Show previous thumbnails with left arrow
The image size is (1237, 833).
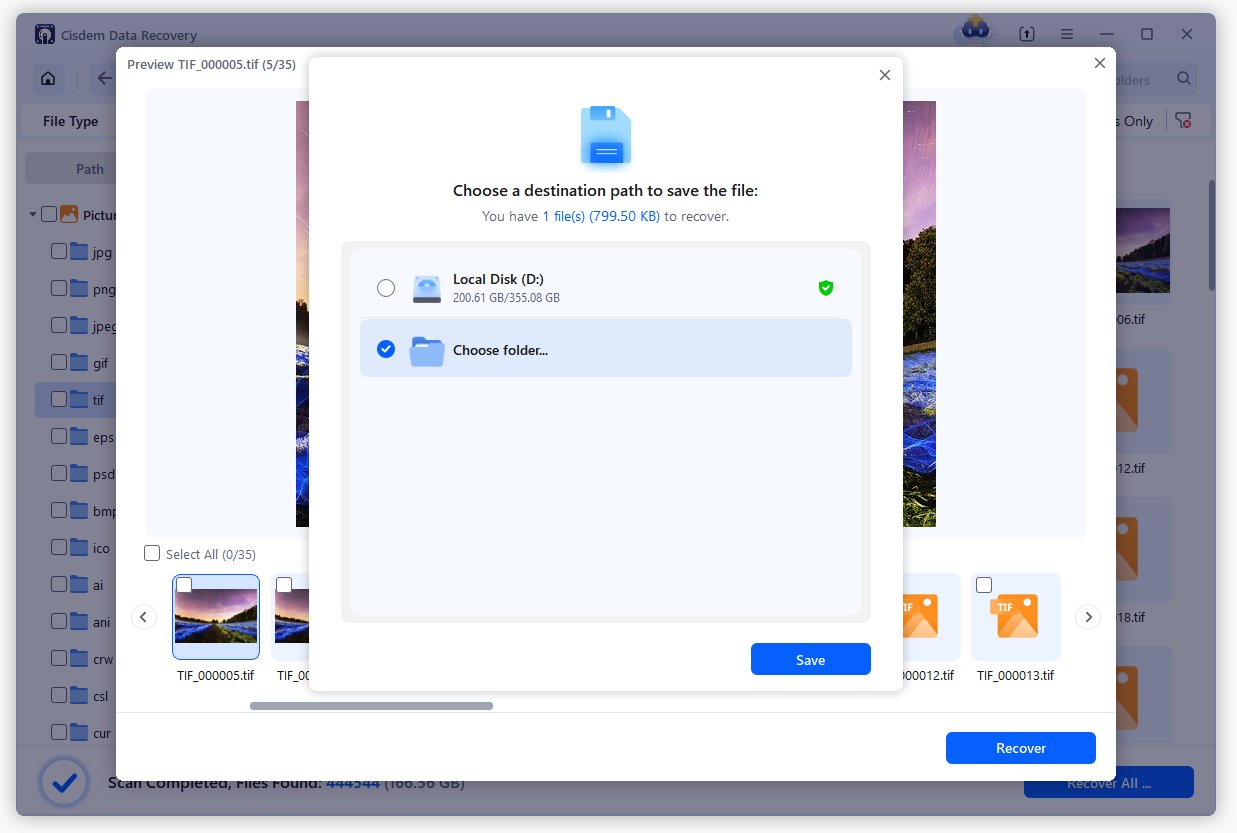[x=144, y=617]
